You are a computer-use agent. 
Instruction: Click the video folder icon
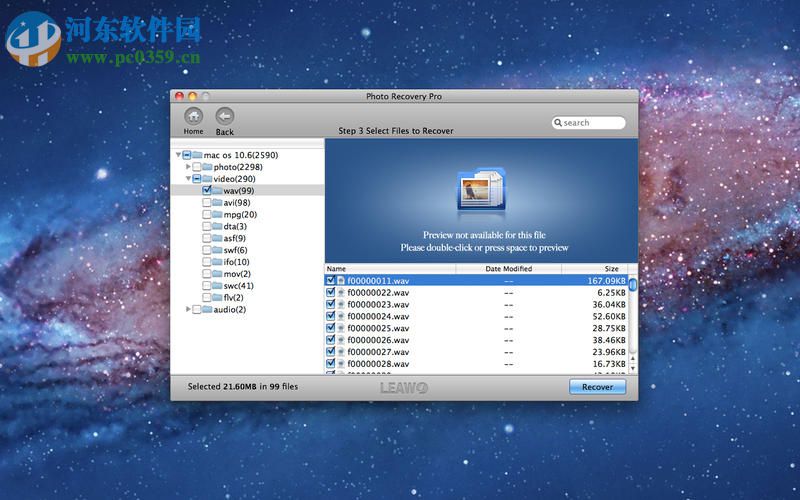pyautogui.click(x=207, y=179)
